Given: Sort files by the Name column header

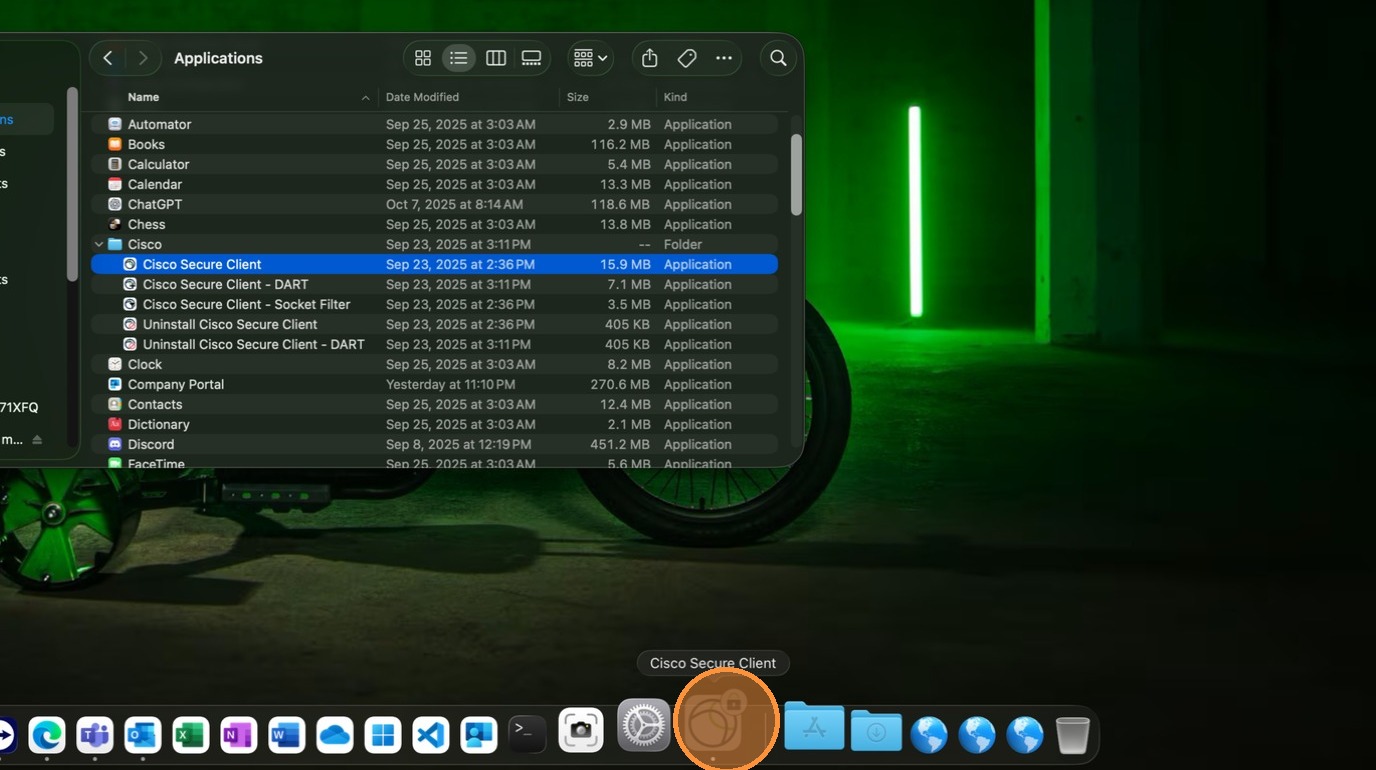Looking at the screenshot, I should pyautogui.click(x=143, y=97).
